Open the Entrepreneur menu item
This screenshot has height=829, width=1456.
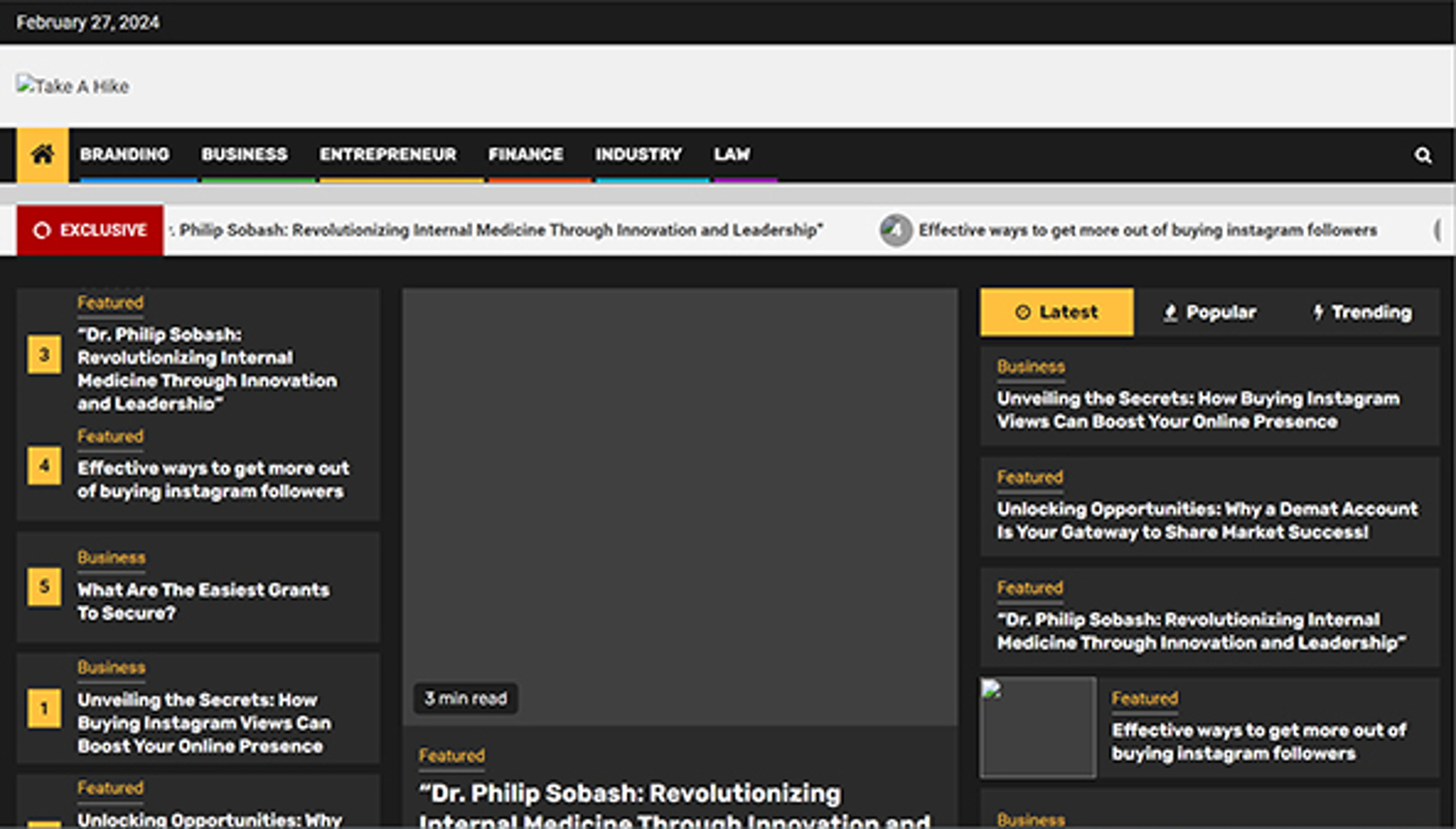(x=388, y=154)
